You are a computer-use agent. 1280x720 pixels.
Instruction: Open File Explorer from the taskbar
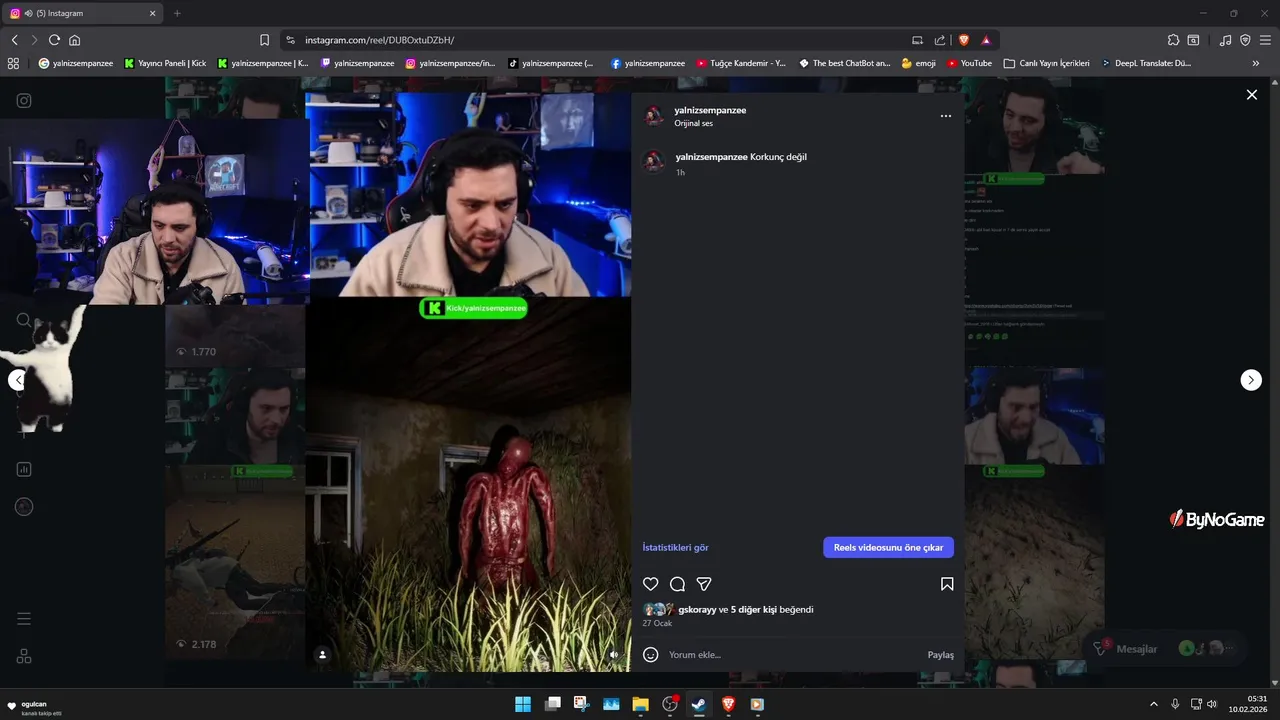point(640,704)
